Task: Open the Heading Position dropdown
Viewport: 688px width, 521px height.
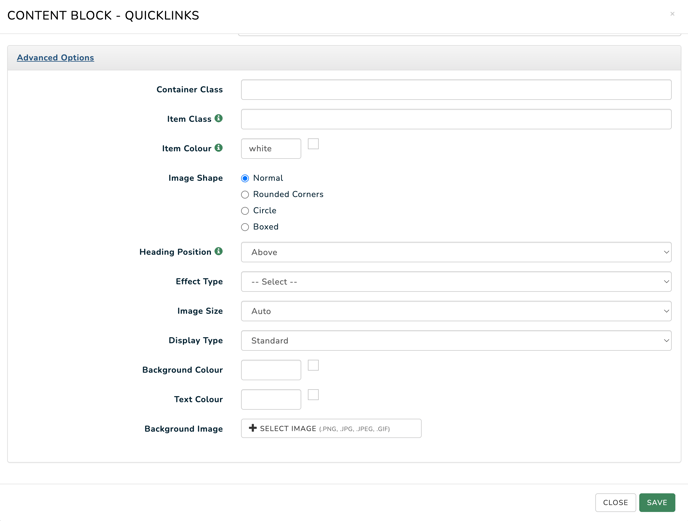Action: (x=456, y=252)
